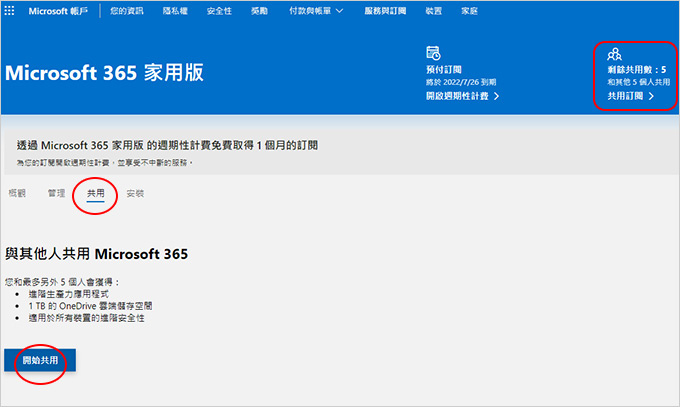
Task: Expand the 付款與帳單 dropdown
Action: pyautogui.click(x=316, y=11)
